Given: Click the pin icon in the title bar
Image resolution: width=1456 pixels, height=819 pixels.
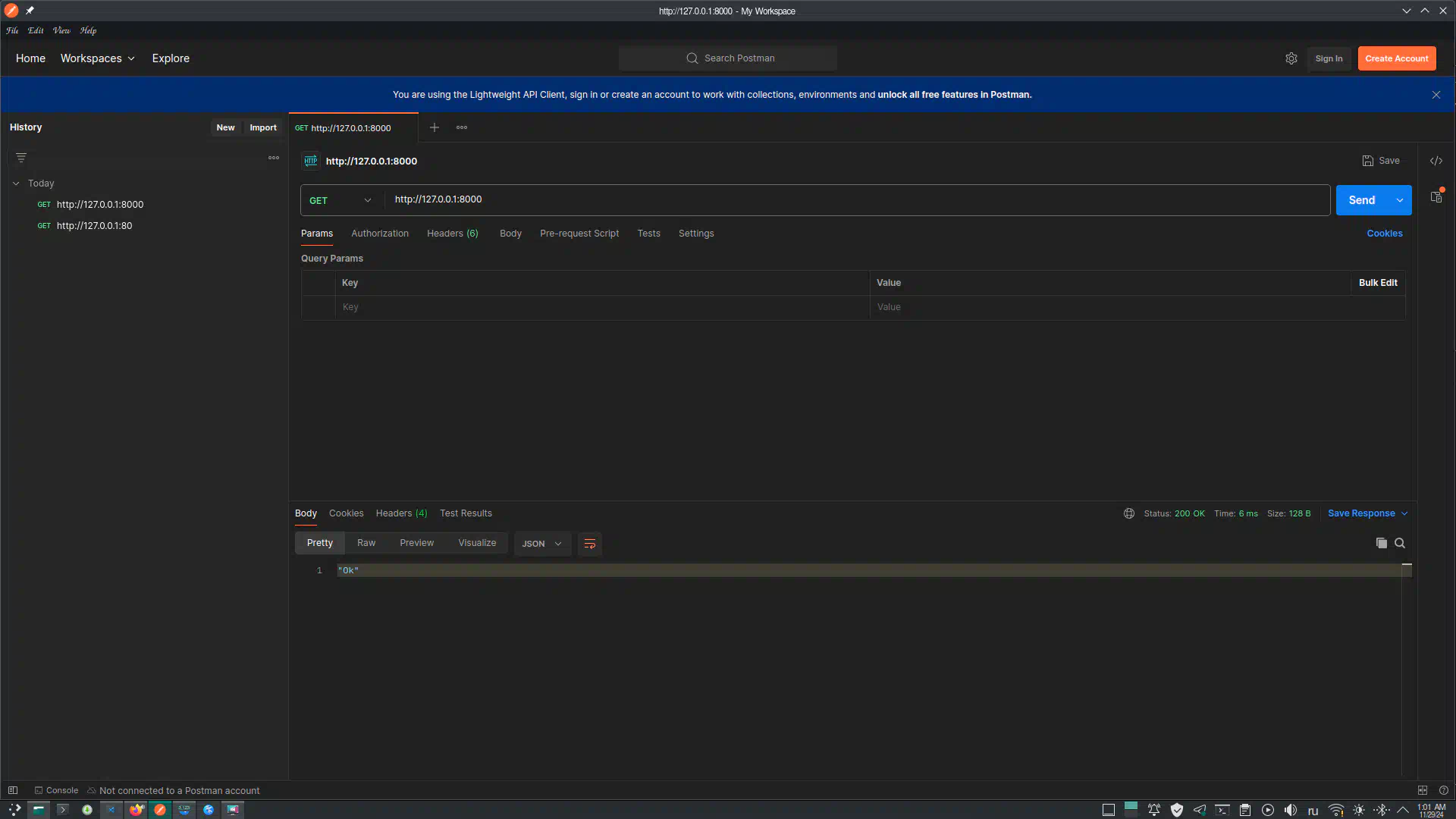Looking at the screenshot, I should tap(30, 11).
